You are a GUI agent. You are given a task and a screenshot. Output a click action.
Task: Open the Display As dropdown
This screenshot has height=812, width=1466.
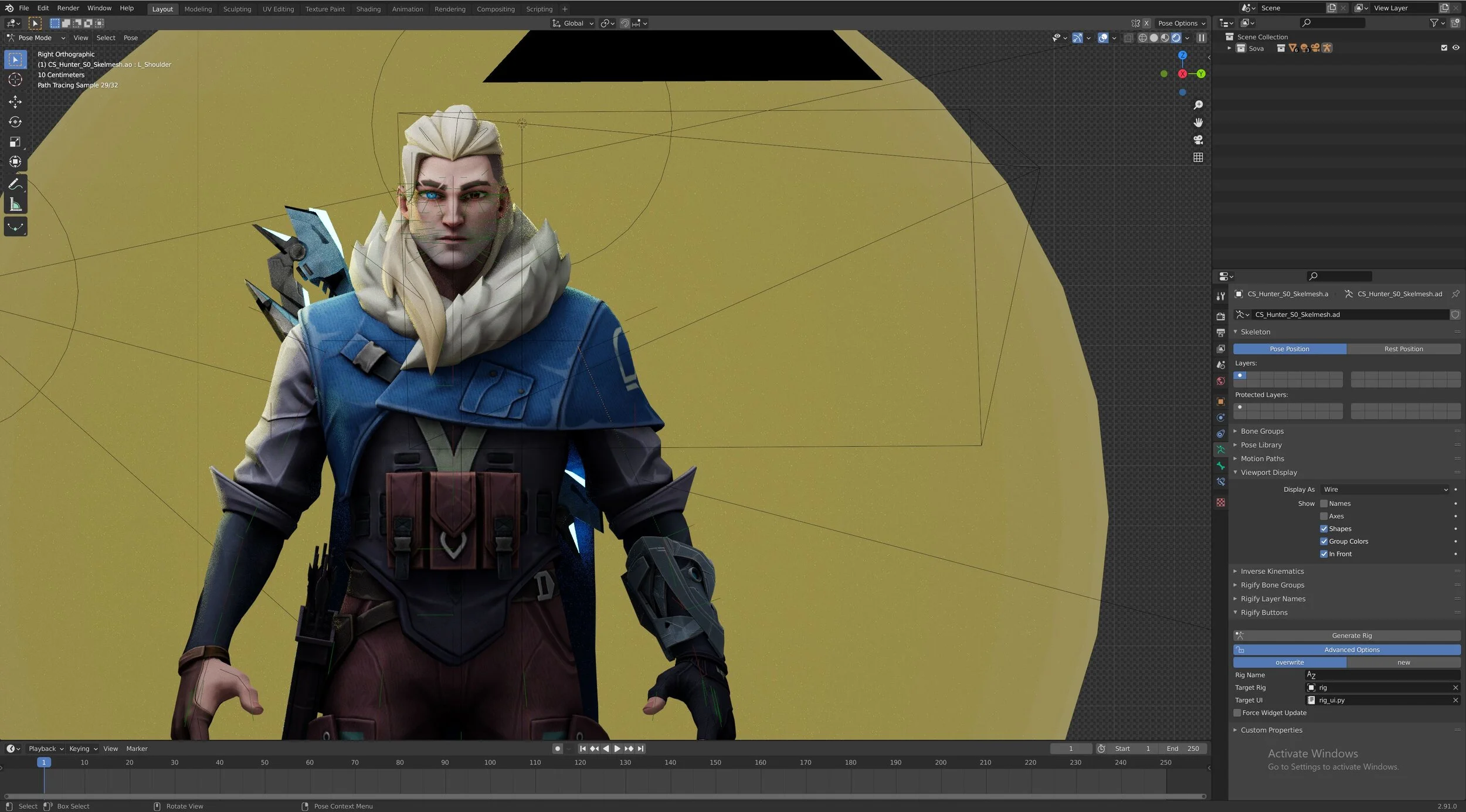pos(1385,490)
